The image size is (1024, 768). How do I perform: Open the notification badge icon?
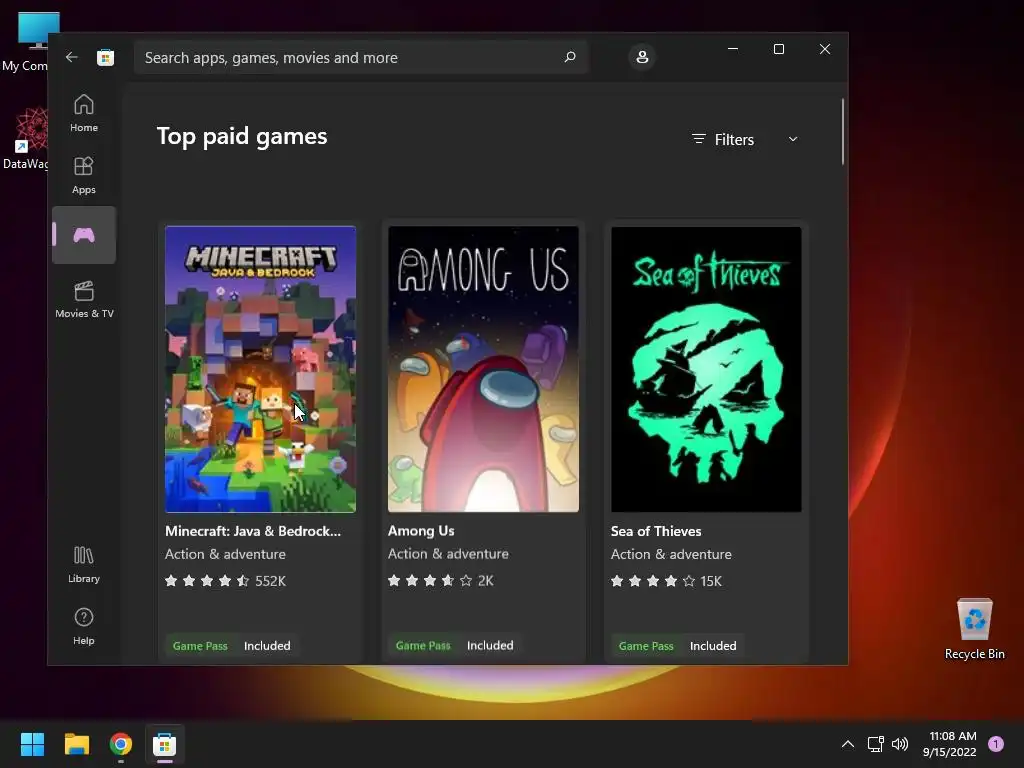(996, 743)
